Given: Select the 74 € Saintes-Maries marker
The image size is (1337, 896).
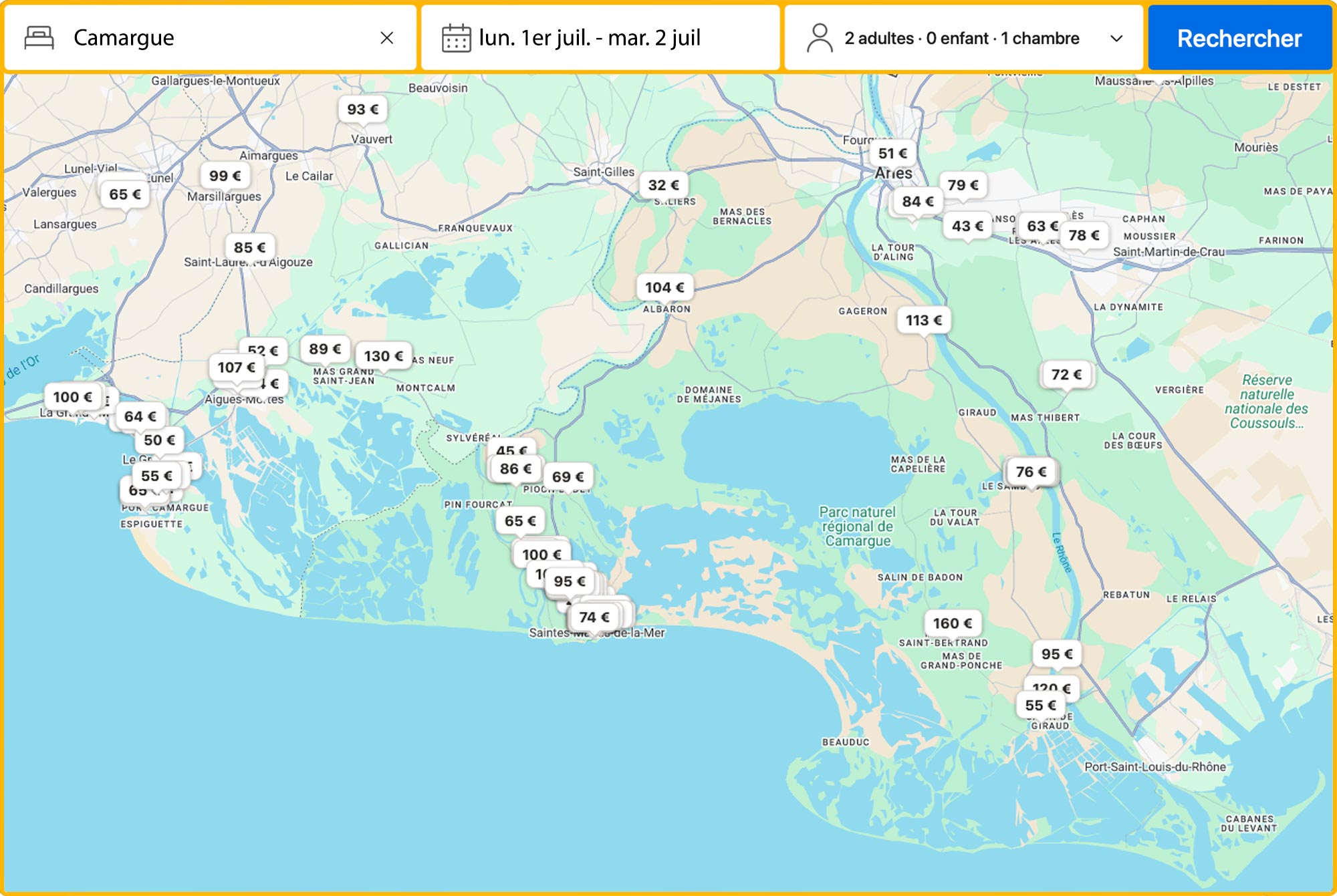Looking at the screenshot, I should click(x=594, y=617).
